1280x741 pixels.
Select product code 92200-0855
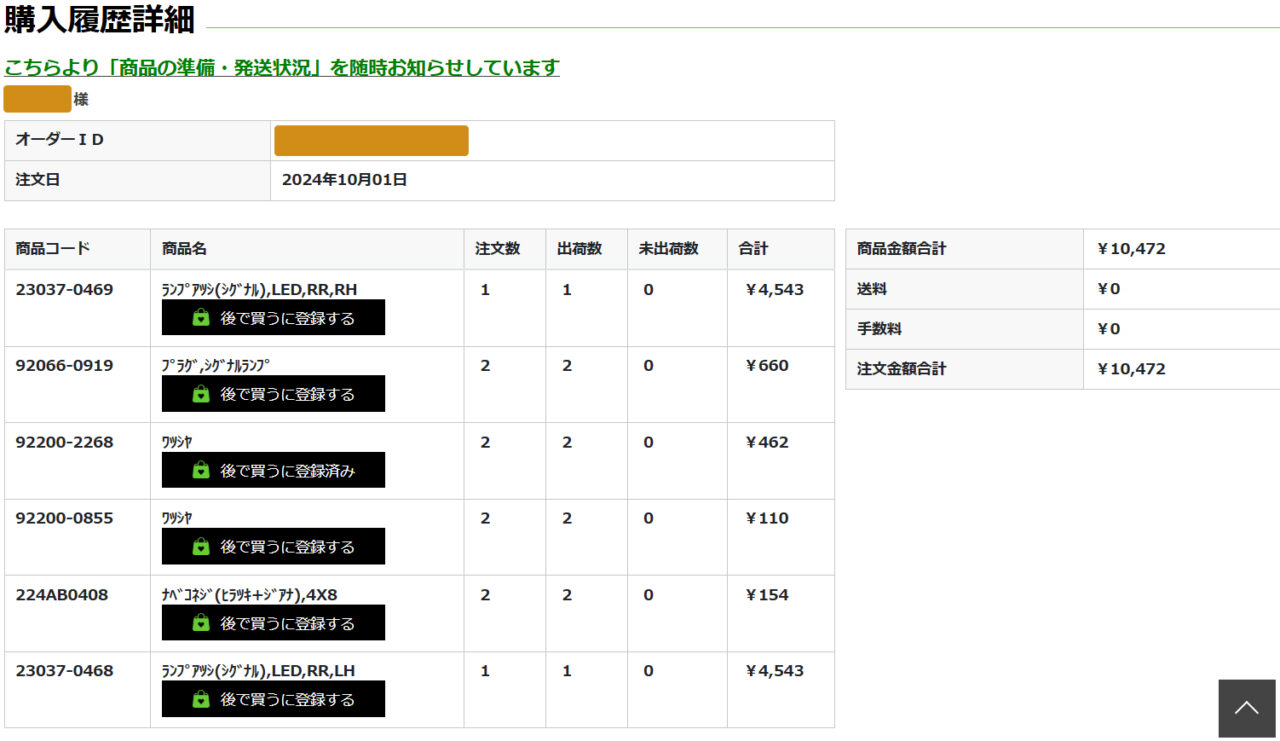point(64,518)
